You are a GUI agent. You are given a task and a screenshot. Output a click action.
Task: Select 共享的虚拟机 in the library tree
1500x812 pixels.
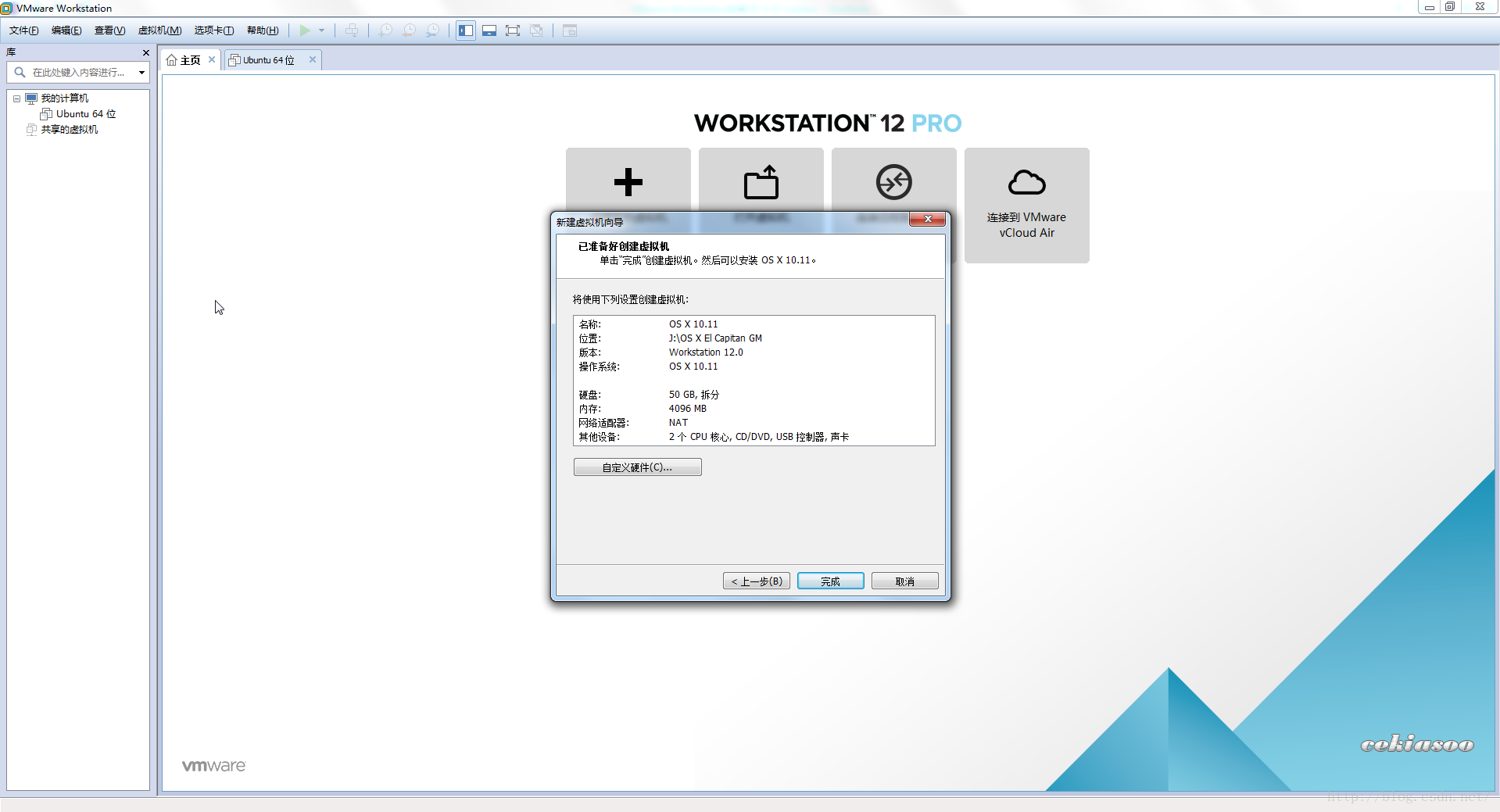click(x=69, y=130)
